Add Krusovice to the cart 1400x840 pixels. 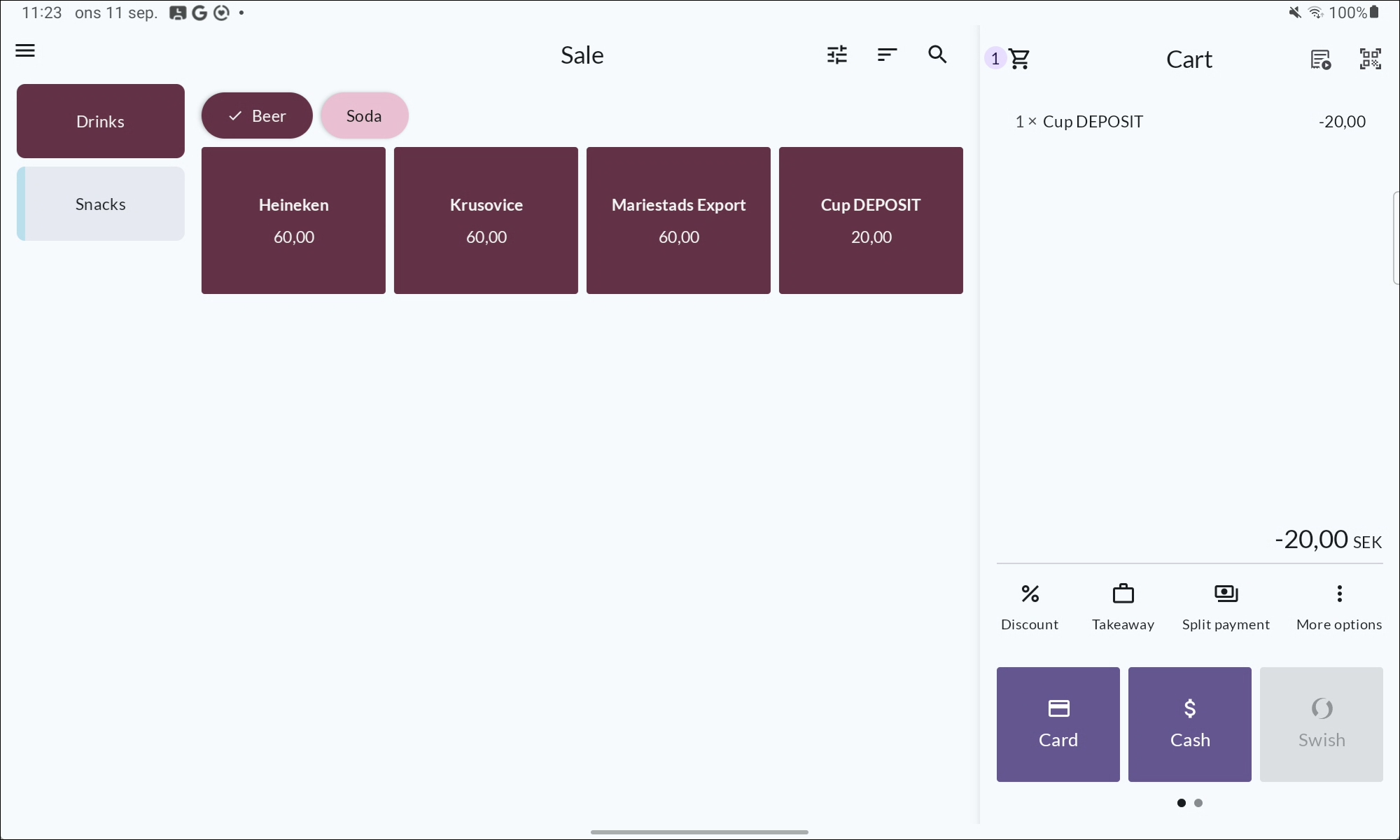tap(486, 220)
